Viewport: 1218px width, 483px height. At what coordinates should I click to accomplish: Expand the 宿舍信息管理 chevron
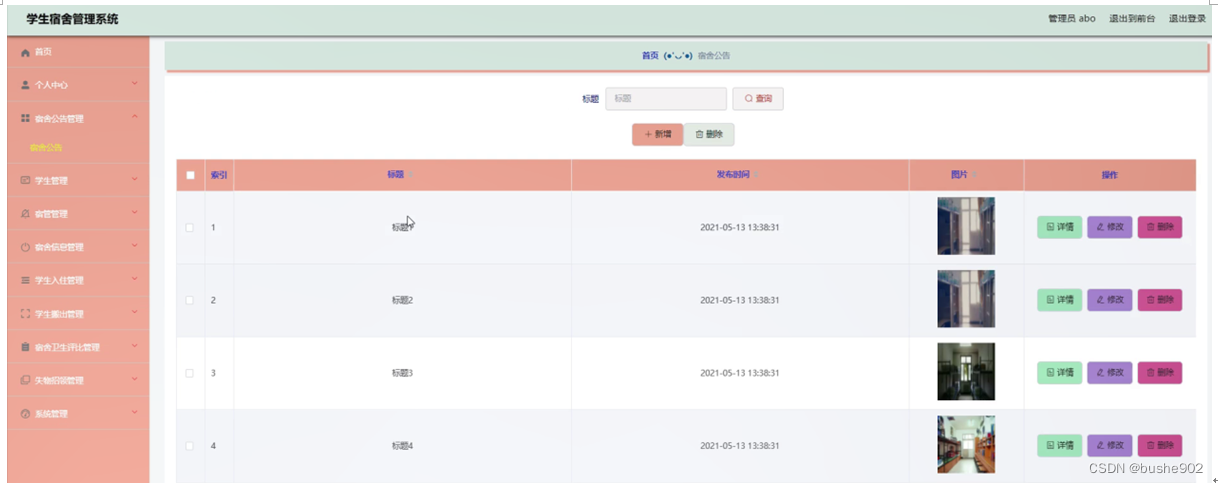(135, 246)
